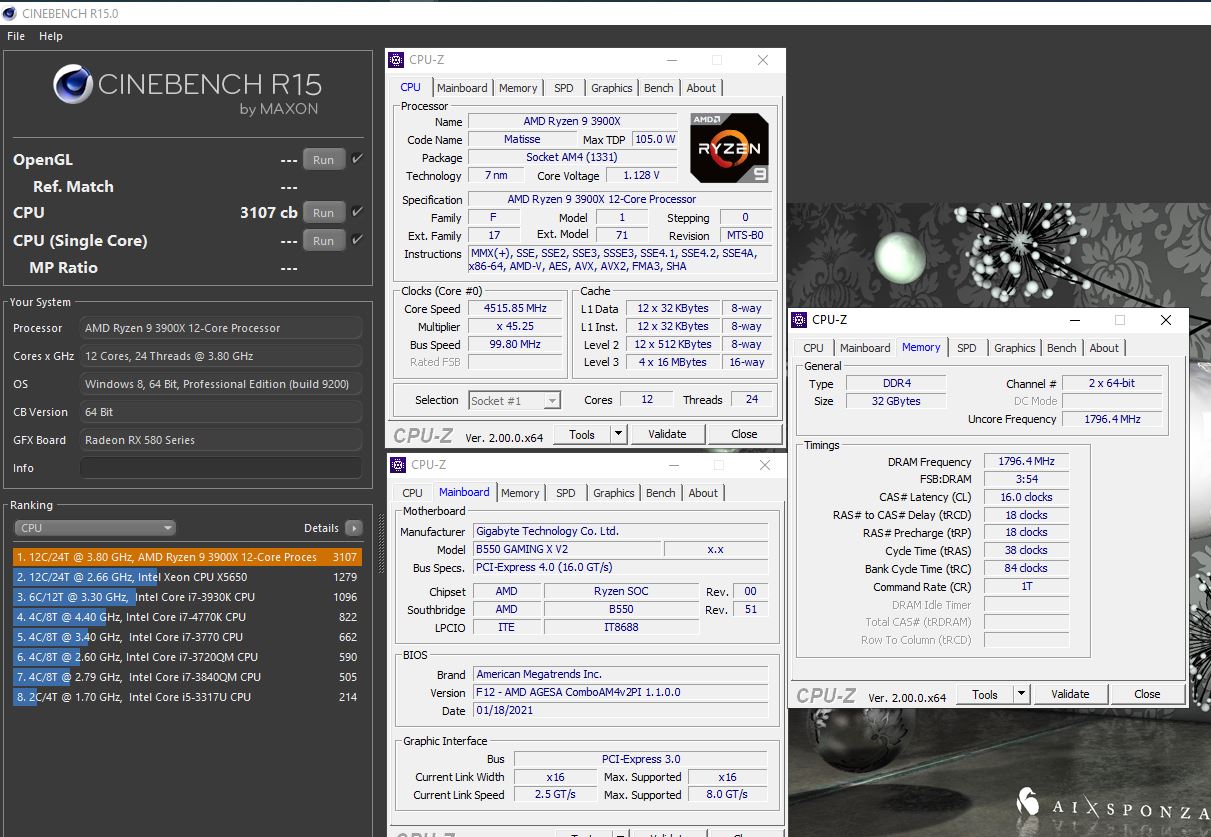1211x837 pixels.
Task: Switch to About tab in the top CPU-Z window
Action: click(701, 88)
